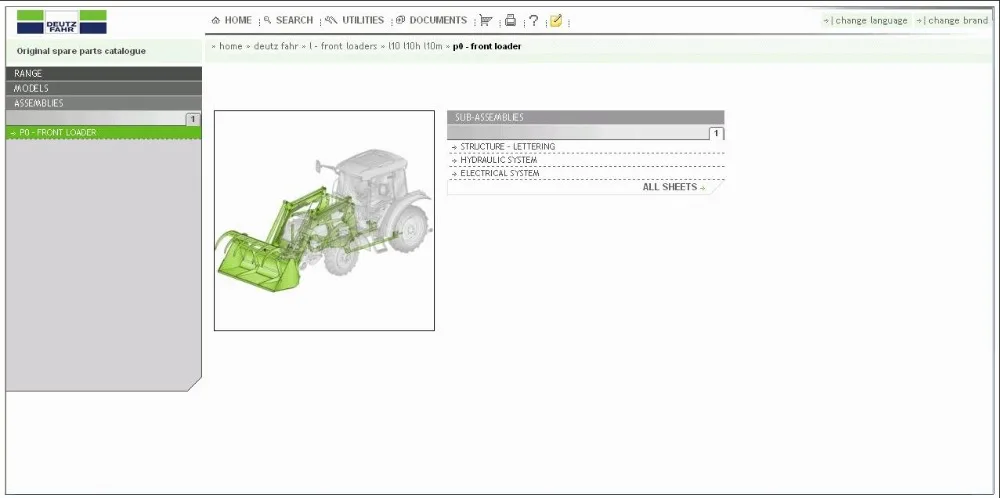
Task: Click the Deutz-Fahr logo
Action: [x=61, y=22]
